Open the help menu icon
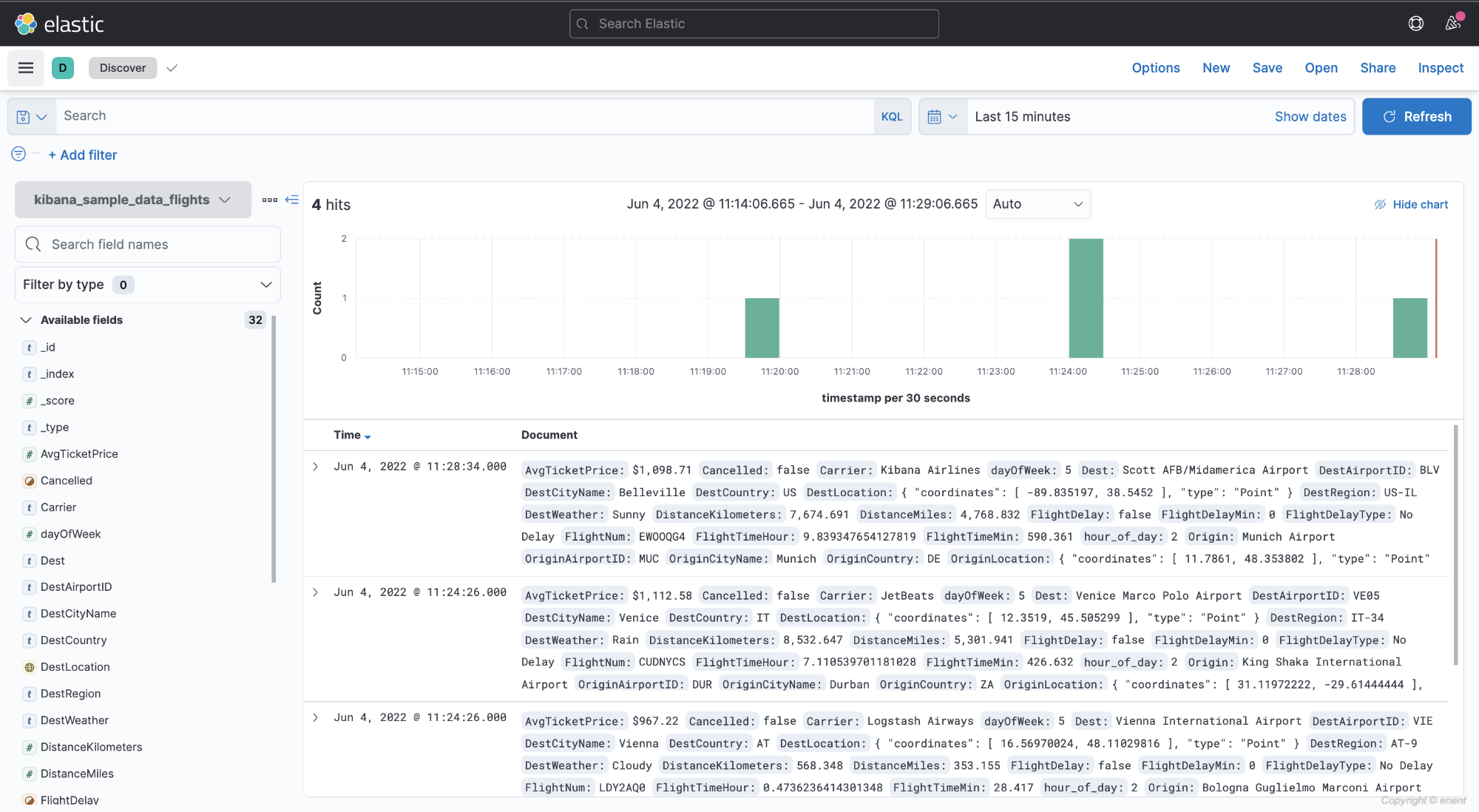 1415,24
